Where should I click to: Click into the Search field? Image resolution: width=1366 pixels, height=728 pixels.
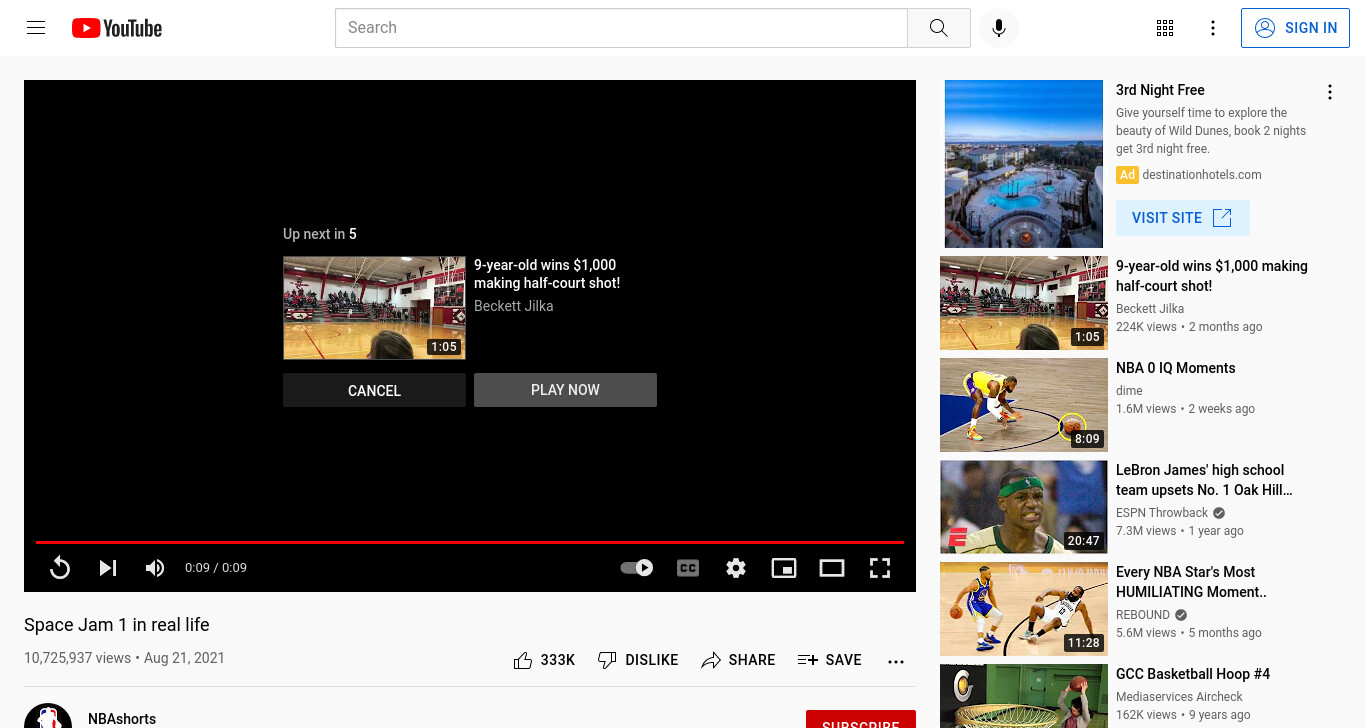621,28
